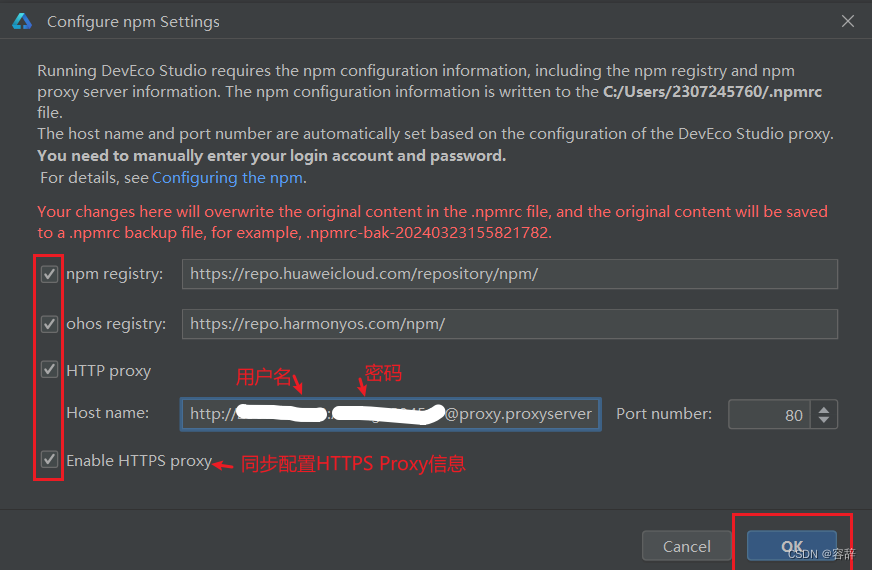872x570 pixels.
Task: Uncheck the npm registry checkbox
Action: [x=49, y=274]
